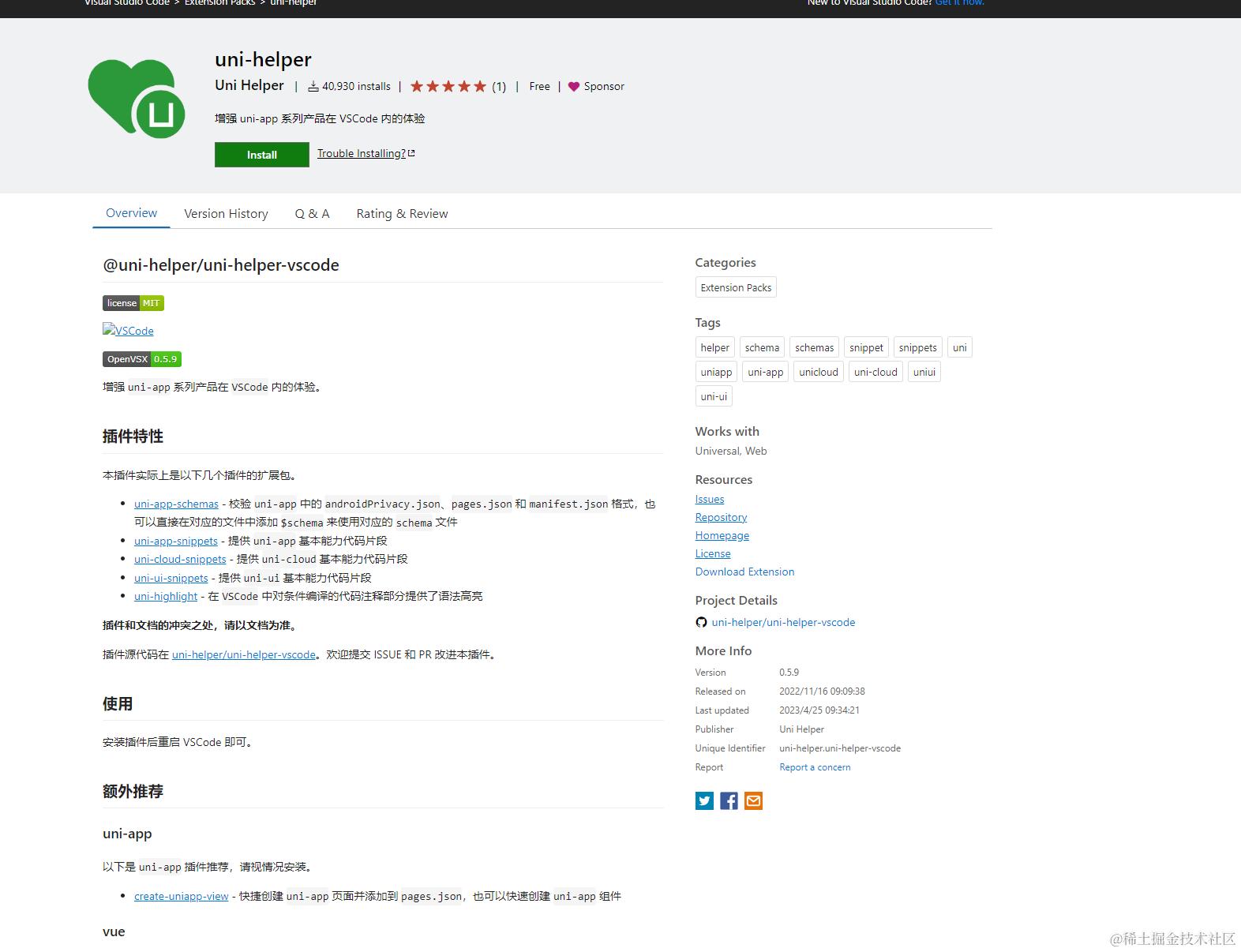Open the uni-app-snippets link
The width and height of the screenshot is (1241, 952).
(x=176, y=541)
